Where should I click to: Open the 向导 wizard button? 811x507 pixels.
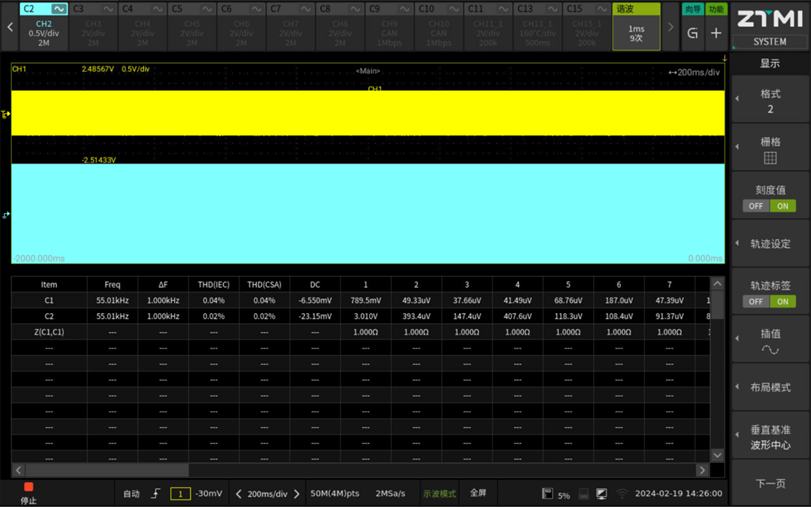(x=693, y=9)
